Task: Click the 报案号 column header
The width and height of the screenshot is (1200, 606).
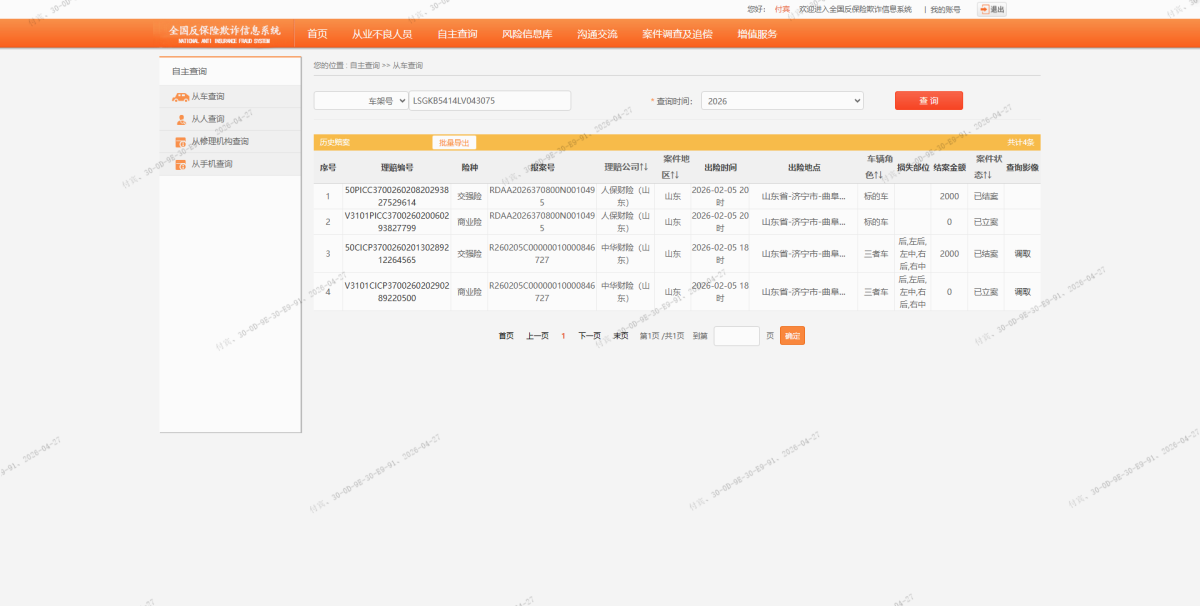Action: click(x=542, y=167)
